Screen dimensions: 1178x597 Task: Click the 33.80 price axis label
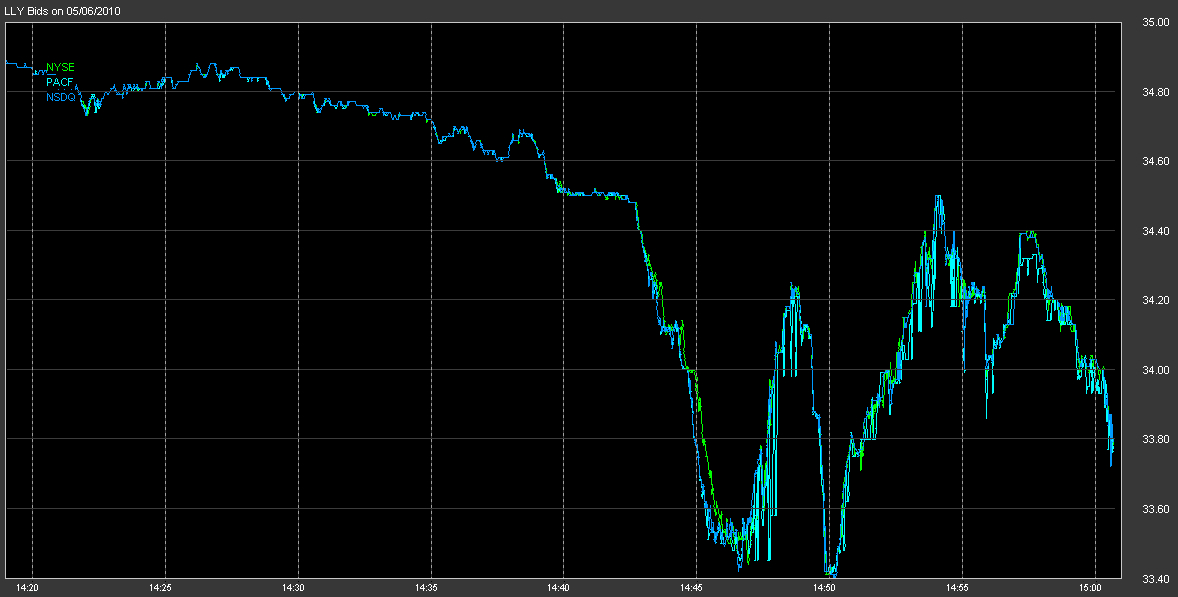point(1156,439)
